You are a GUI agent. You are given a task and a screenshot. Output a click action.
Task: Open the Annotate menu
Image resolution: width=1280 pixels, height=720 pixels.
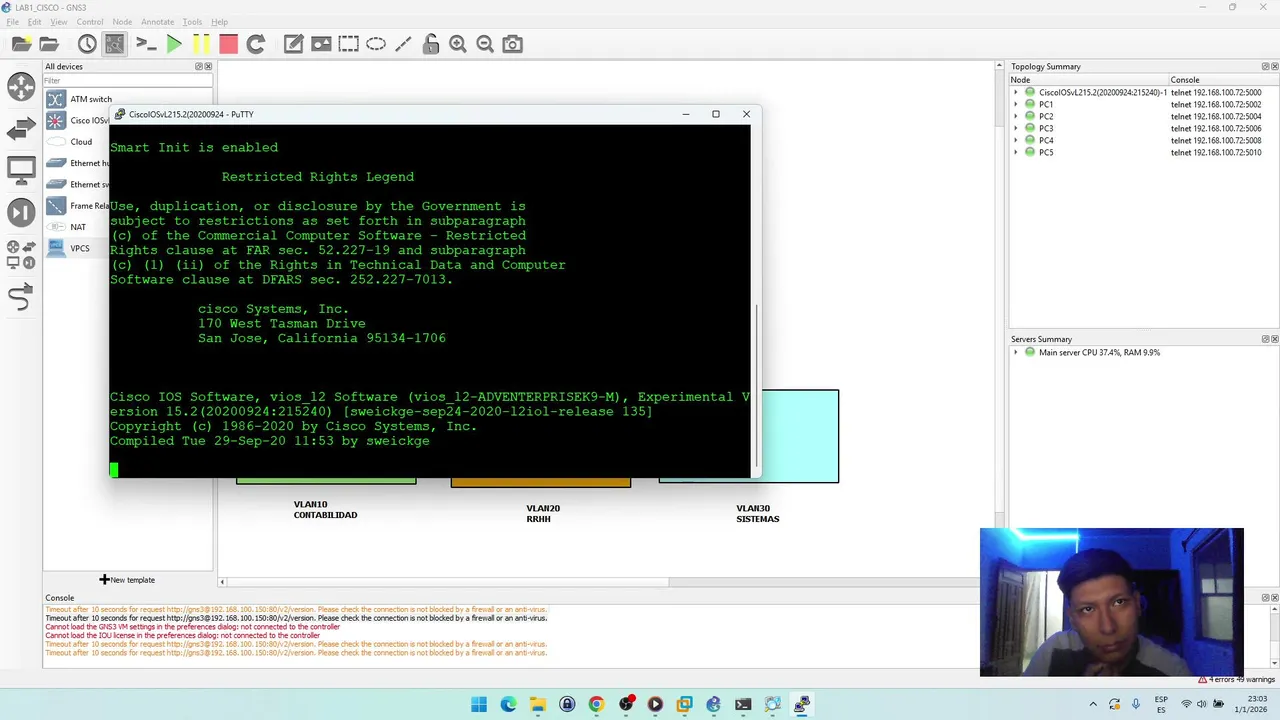157,21
